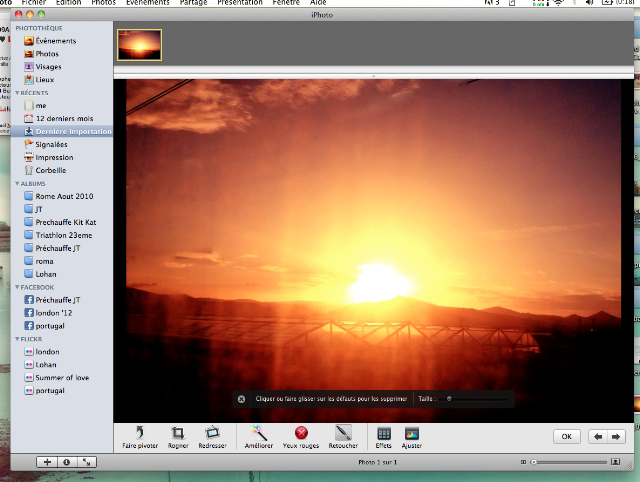Go to next photo with right arrow
The height and width of the screenshot is (482, 640).
[x=616, y=437]
